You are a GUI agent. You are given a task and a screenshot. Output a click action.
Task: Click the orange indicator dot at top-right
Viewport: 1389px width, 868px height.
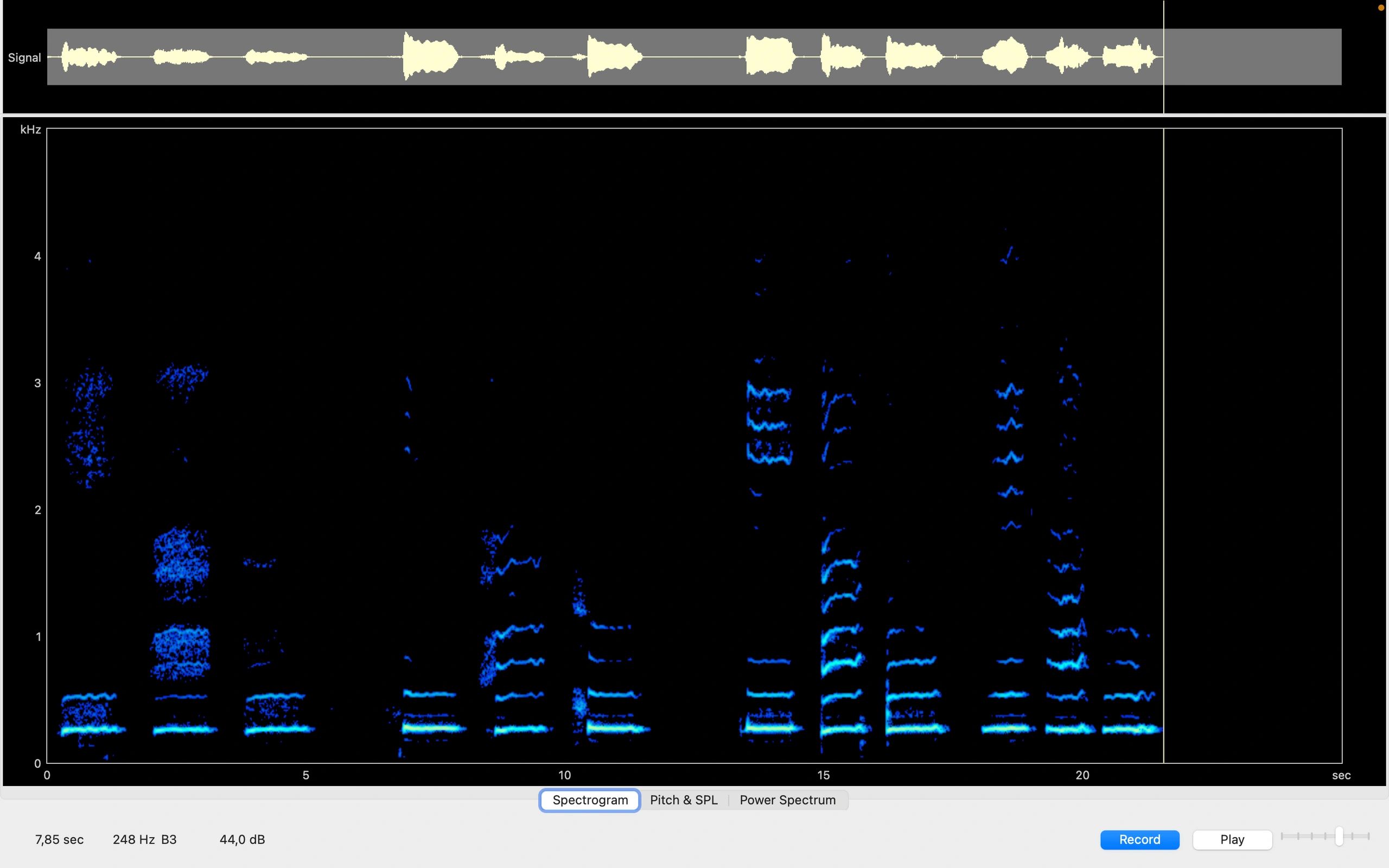click(x=1381, y=8)
